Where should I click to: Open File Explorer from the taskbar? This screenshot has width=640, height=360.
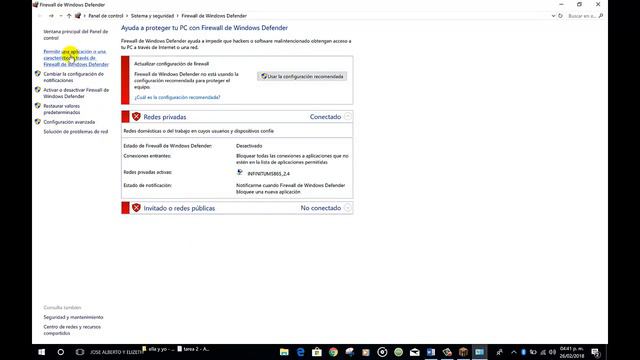[284, 352]
